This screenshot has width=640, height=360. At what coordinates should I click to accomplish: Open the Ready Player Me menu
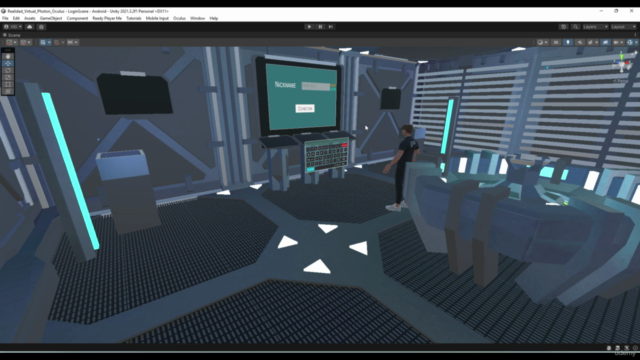pyautogui.click(x=107, y=18)
